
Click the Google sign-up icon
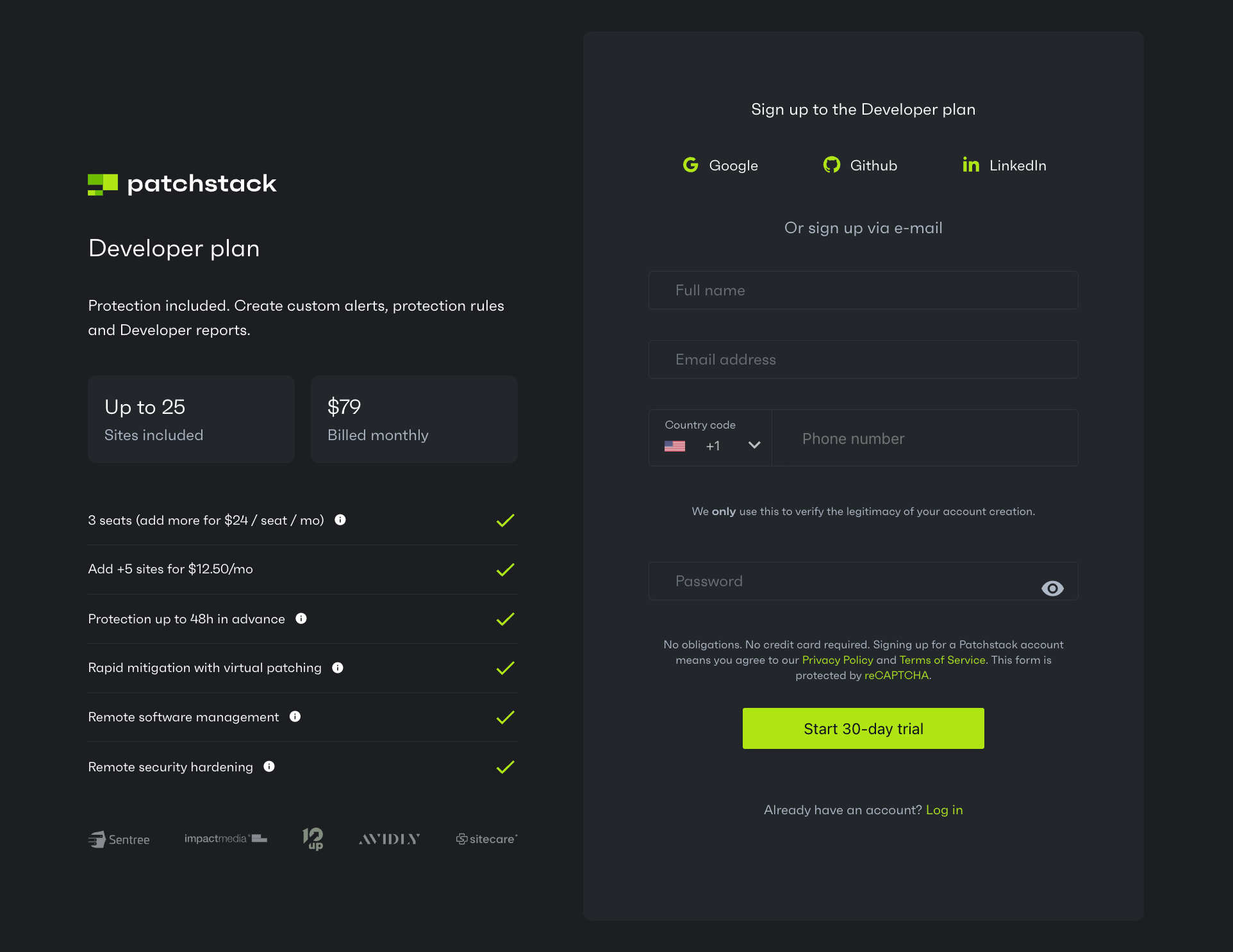(690, 165)
